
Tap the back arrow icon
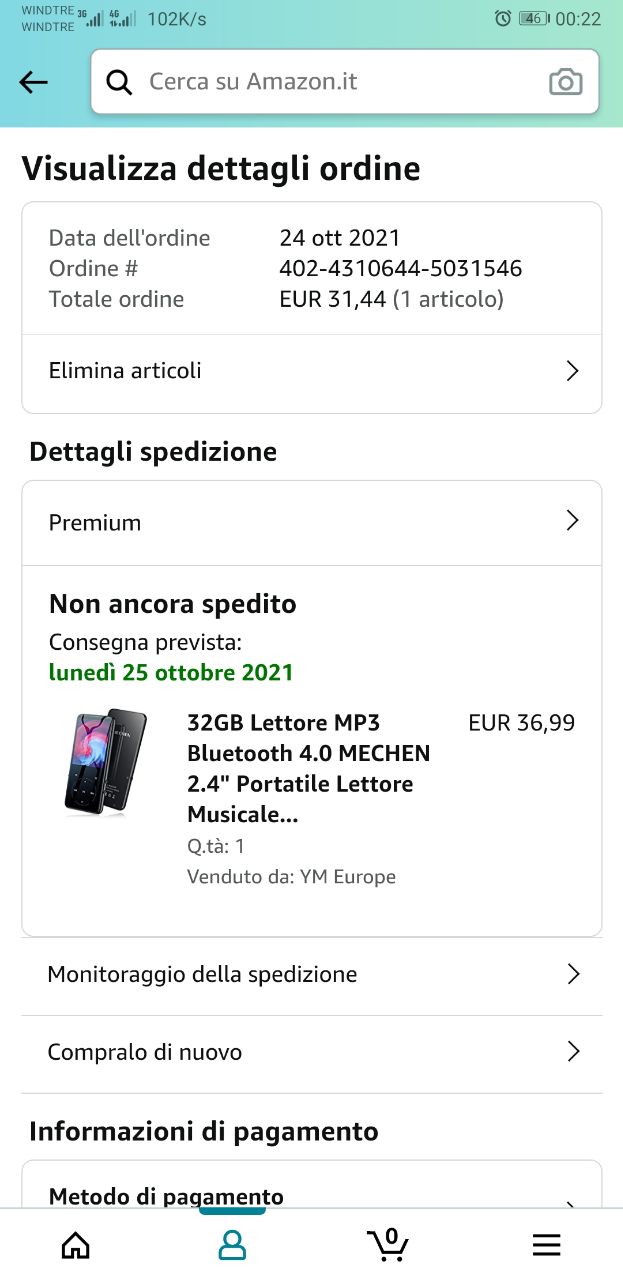point(33,83)
